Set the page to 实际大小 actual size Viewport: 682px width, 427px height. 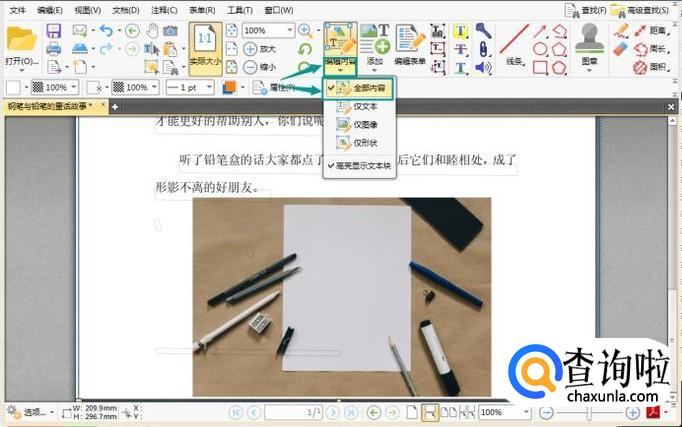pyautogui.click(x=205, y=47)
